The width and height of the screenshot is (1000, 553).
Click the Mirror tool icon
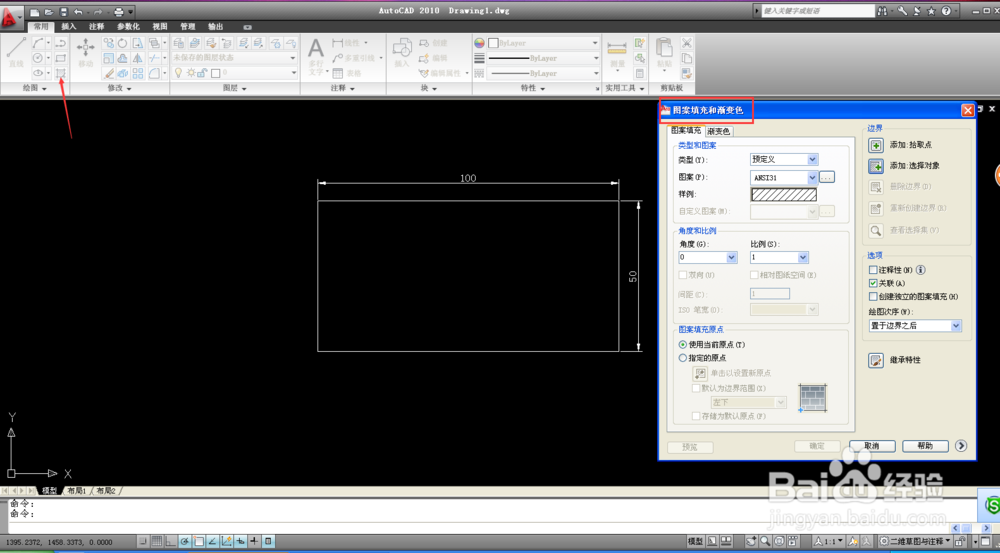(x=137, y=58)
